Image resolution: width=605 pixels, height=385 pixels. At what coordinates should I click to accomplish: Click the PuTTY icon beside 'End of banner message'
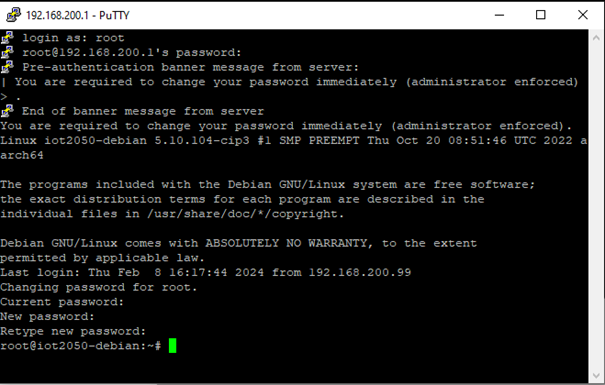pyautogui.click(x=7, y=111)
